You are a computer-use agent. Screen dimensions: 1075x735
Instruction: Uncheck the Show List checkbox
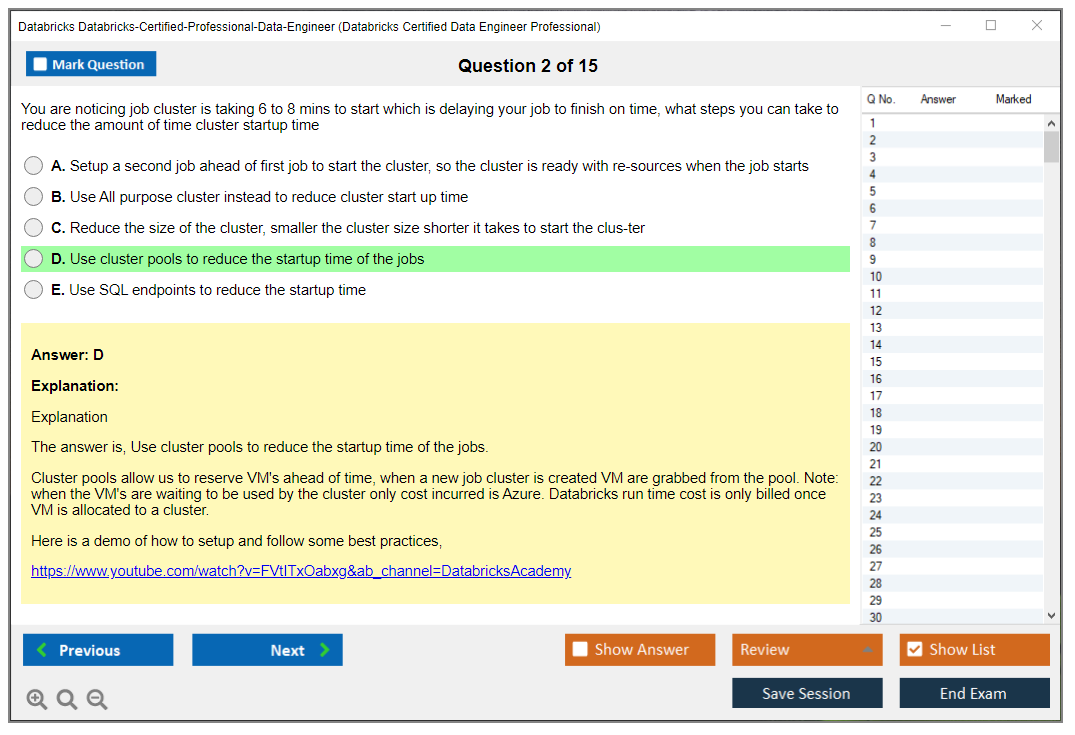point(914,649)
